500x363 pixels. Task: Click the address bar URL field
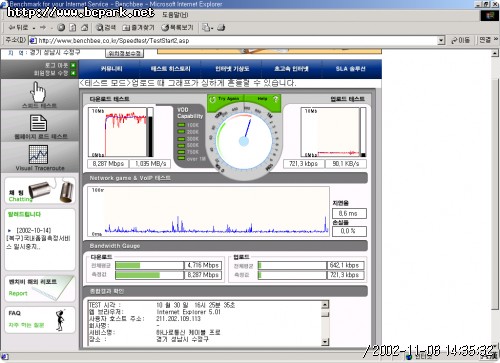coord(237,41)
